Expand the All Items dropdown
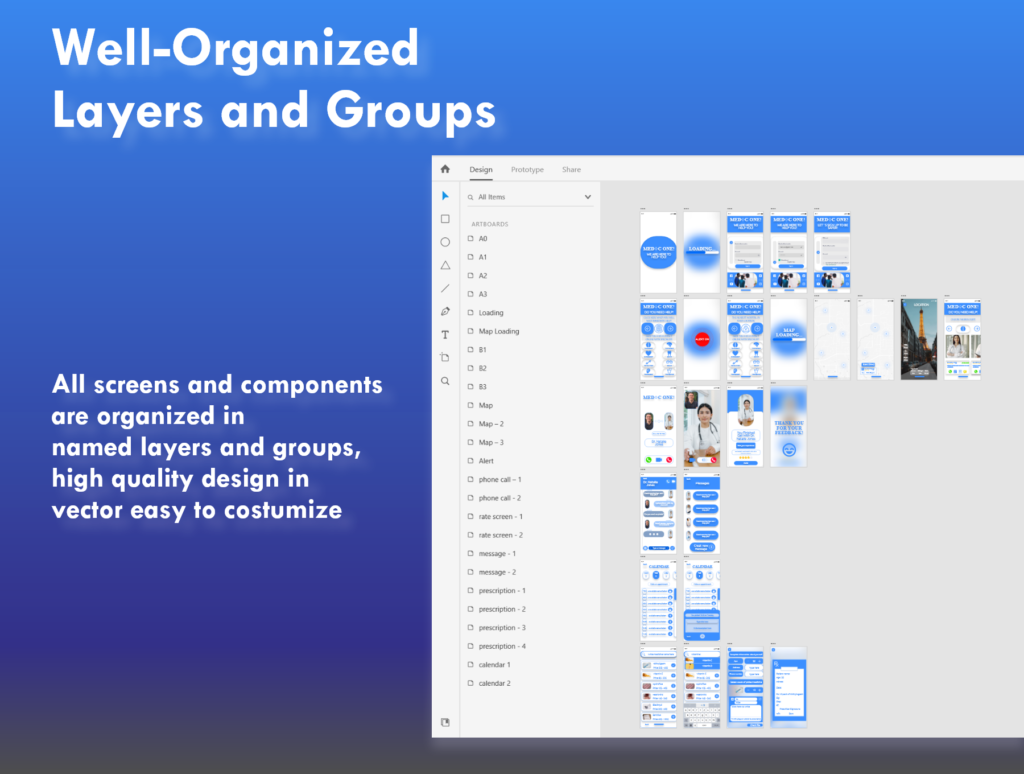The height and width of the screenshot is (774, 1024). pos(587,198)
